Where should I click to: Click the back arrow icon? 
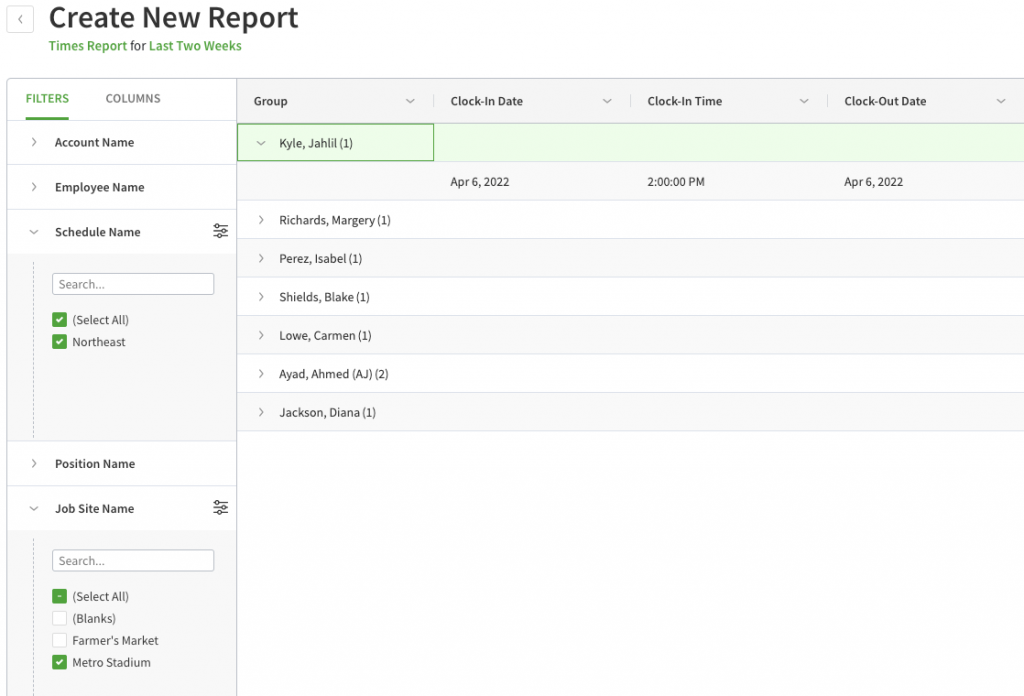20,18
